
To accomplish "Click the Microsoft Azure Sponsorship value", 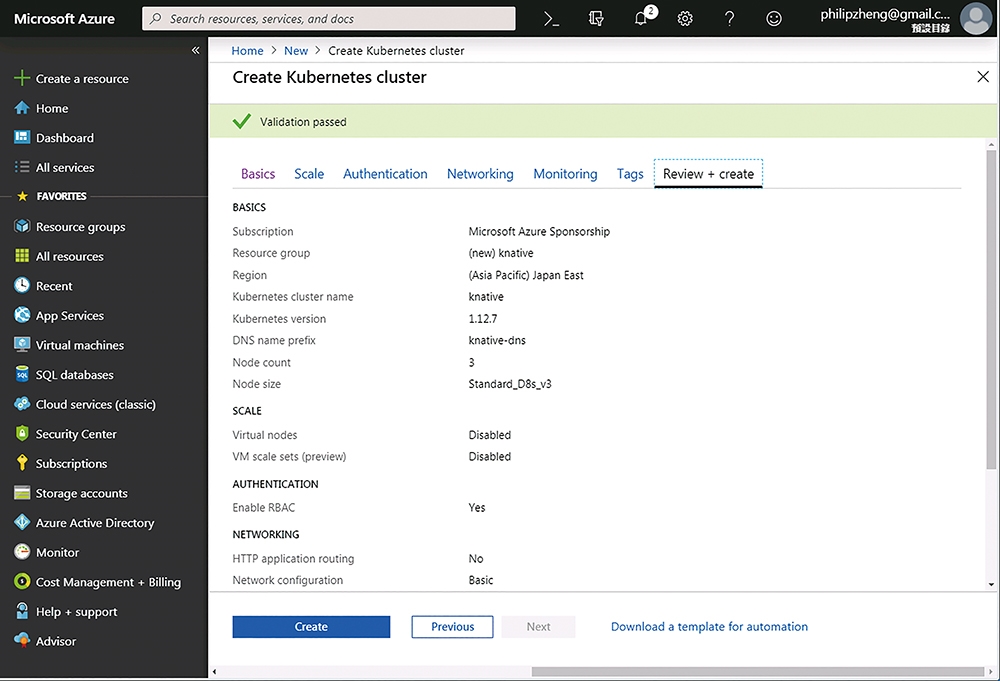I will (x=539, y=231).
